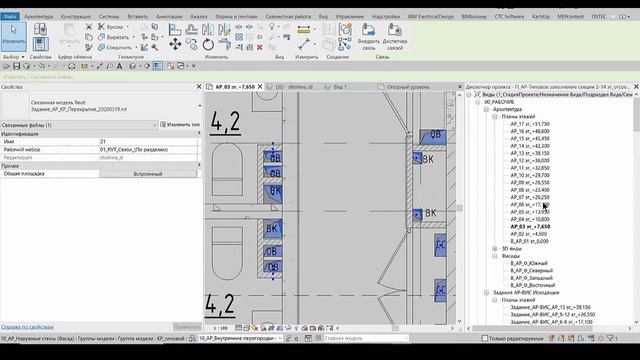Open the Файл tab

pyautogui.click(x=10, y=16)
